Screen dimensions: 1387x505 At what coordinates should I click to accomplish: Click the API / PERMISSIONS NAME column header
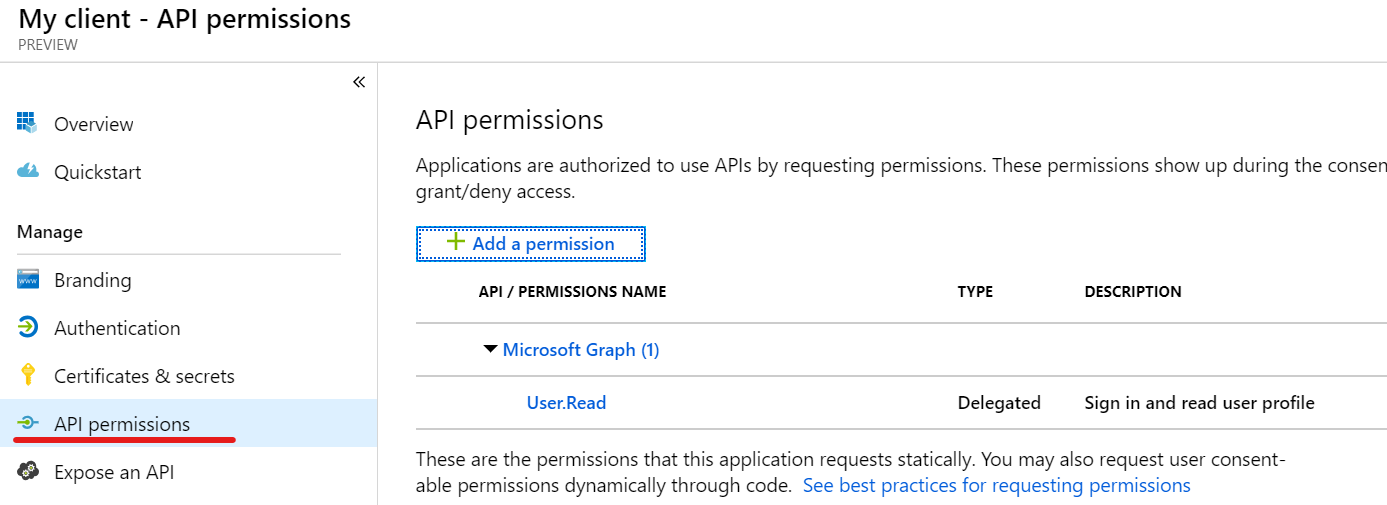pyautogui.click(x=572, y=292)
